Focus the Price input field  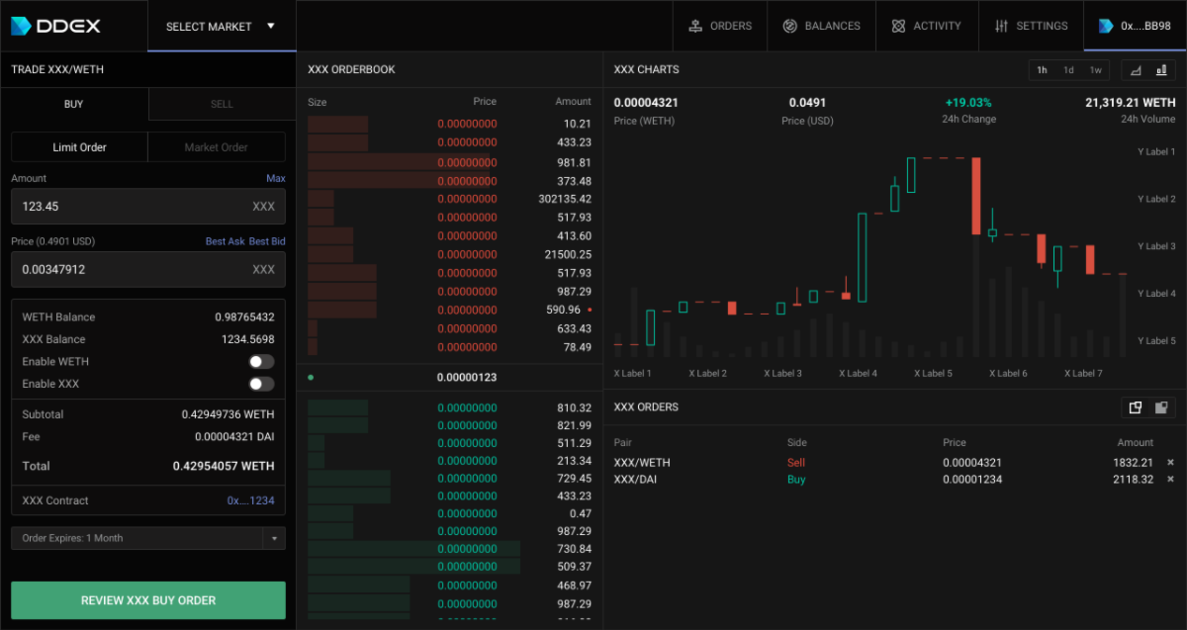coord(148,269)
